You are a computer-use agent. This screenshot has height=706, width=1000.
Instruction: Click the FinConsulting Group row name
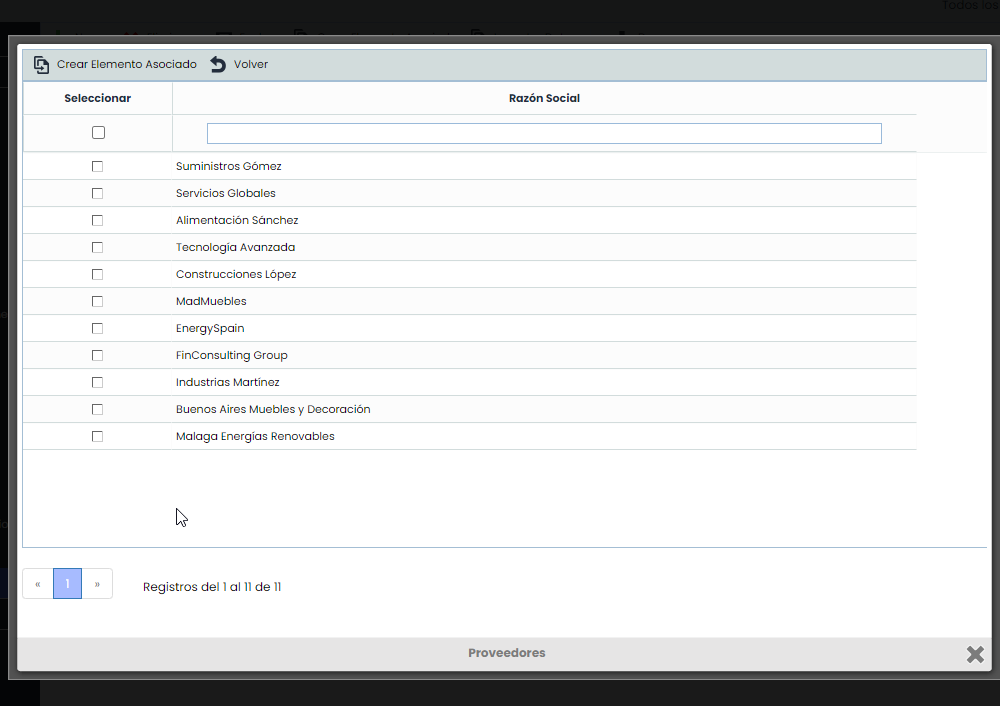pyautogui.click(x=231, y=355)
